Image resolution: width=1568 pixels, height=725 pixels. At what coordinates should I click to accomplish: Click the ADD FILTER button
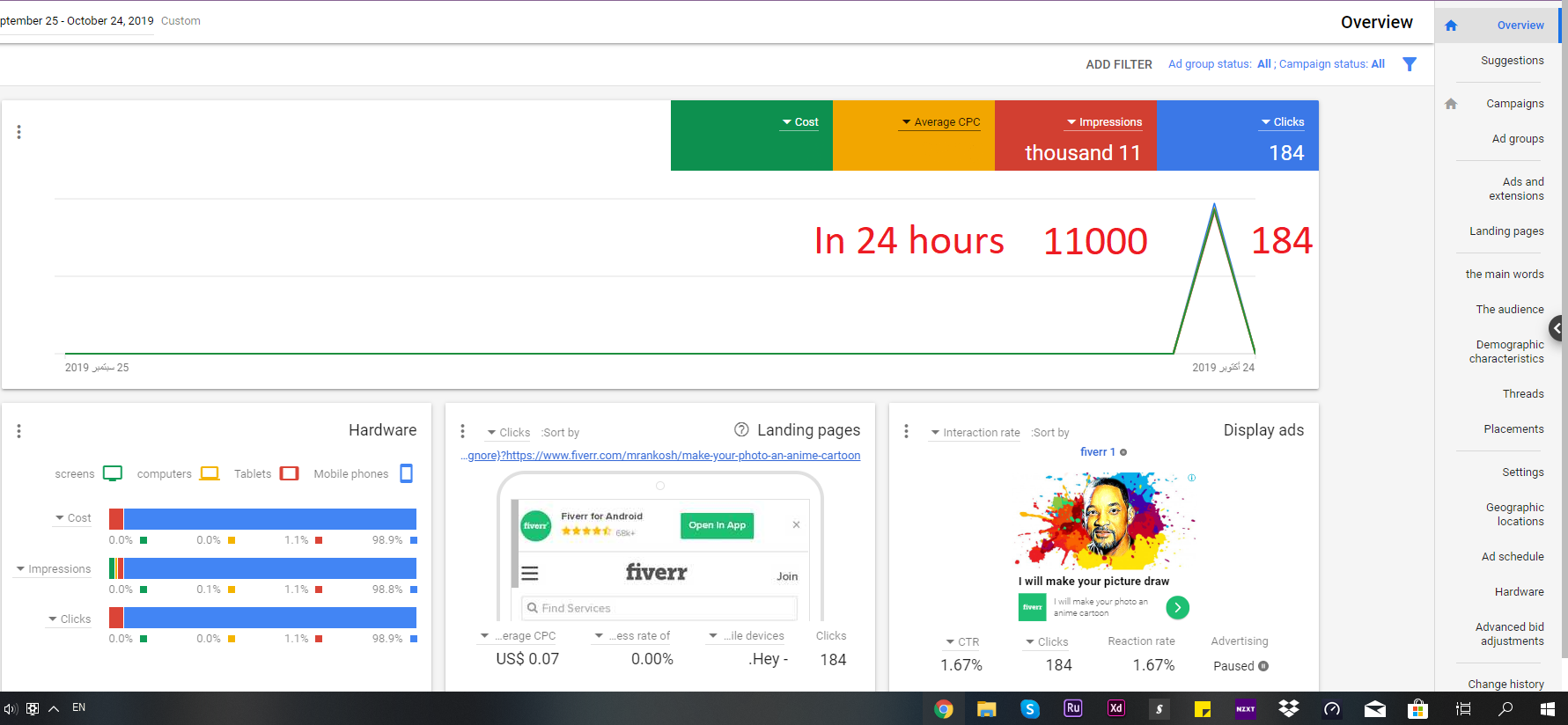coord(1118,64)
